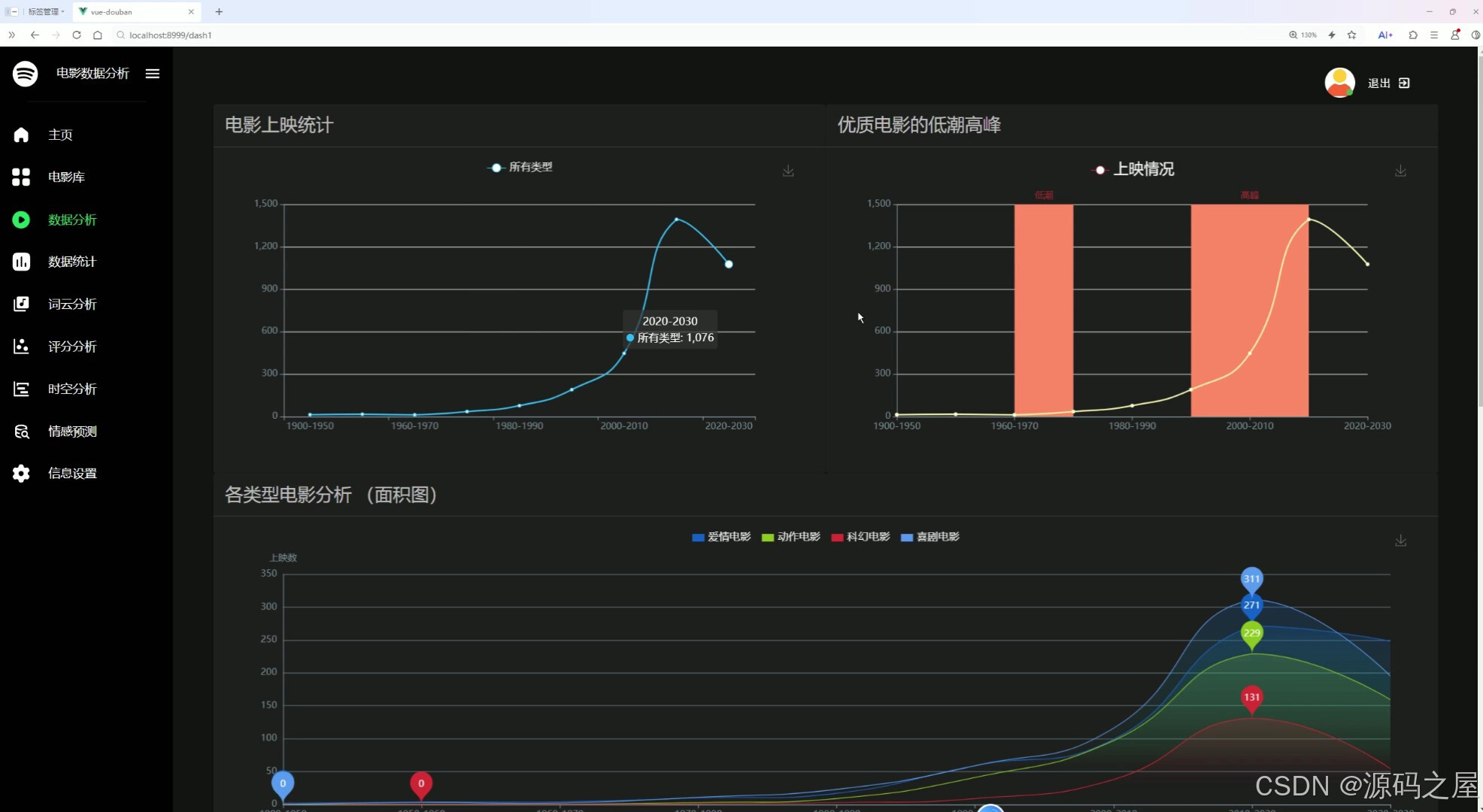Image resolution: width=1483 pixels, height=812 pixels.
Task: Open 标签管理 dropdown in browser
Action: pyautogui.click(x=45, y=12)
